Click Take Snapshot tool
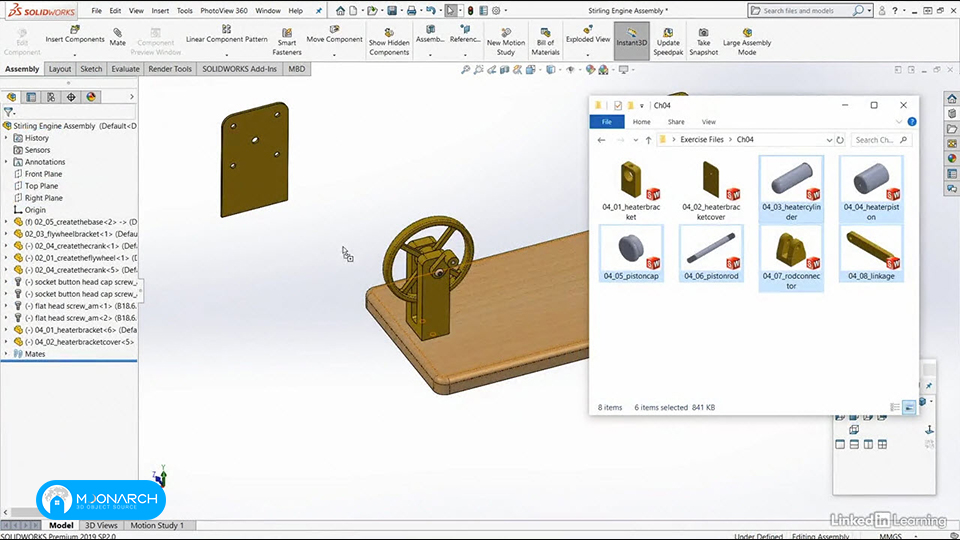 [x=703, y=42]
